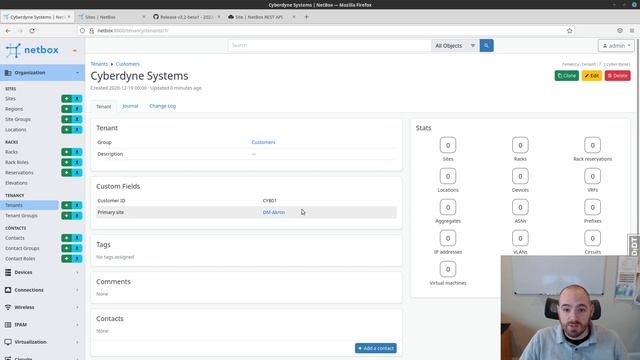Open the Firefox hamburger menu
Image resolution: width=640 pixels, height=360 pixels.
(x=632, y=31)
